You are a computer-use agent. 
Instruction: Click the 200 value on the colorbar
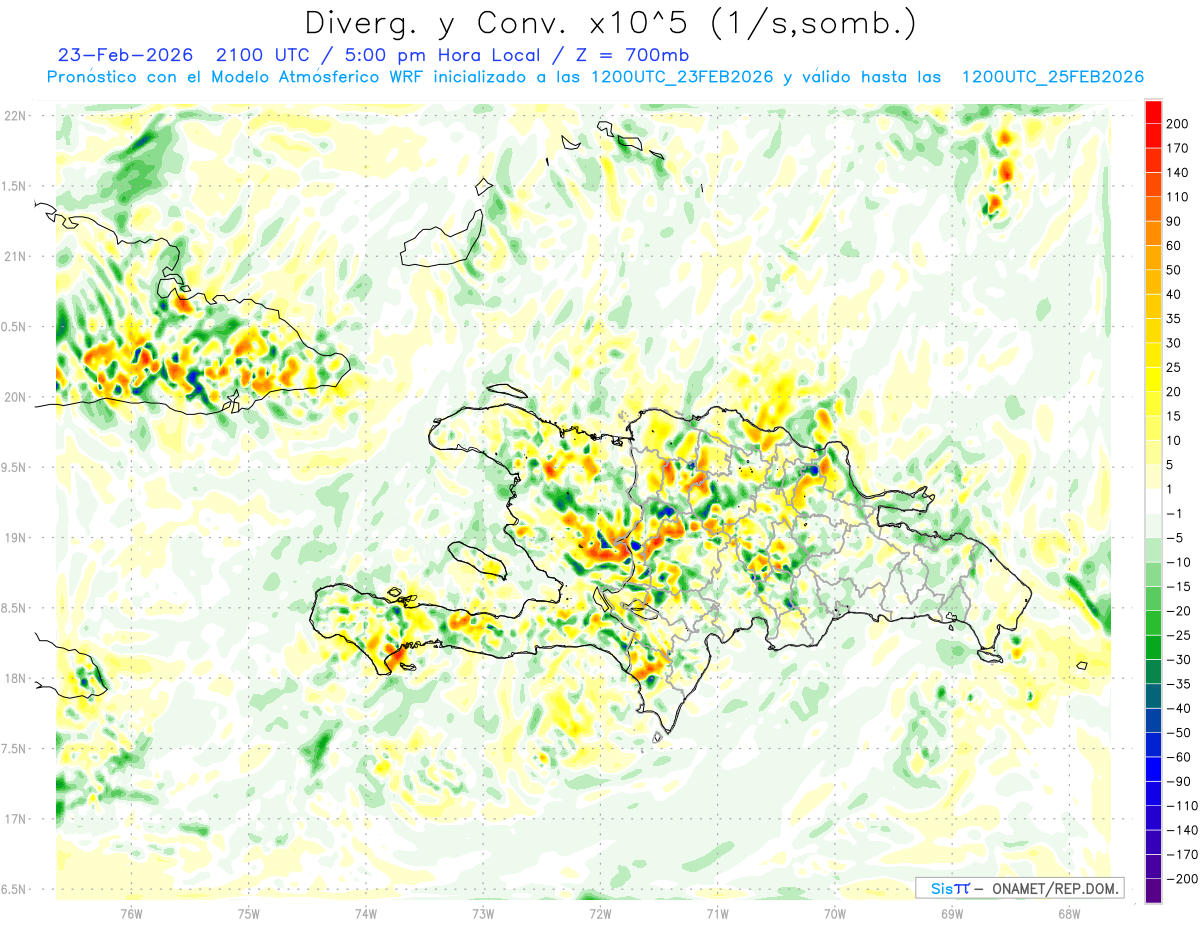tap(1179, 123)
